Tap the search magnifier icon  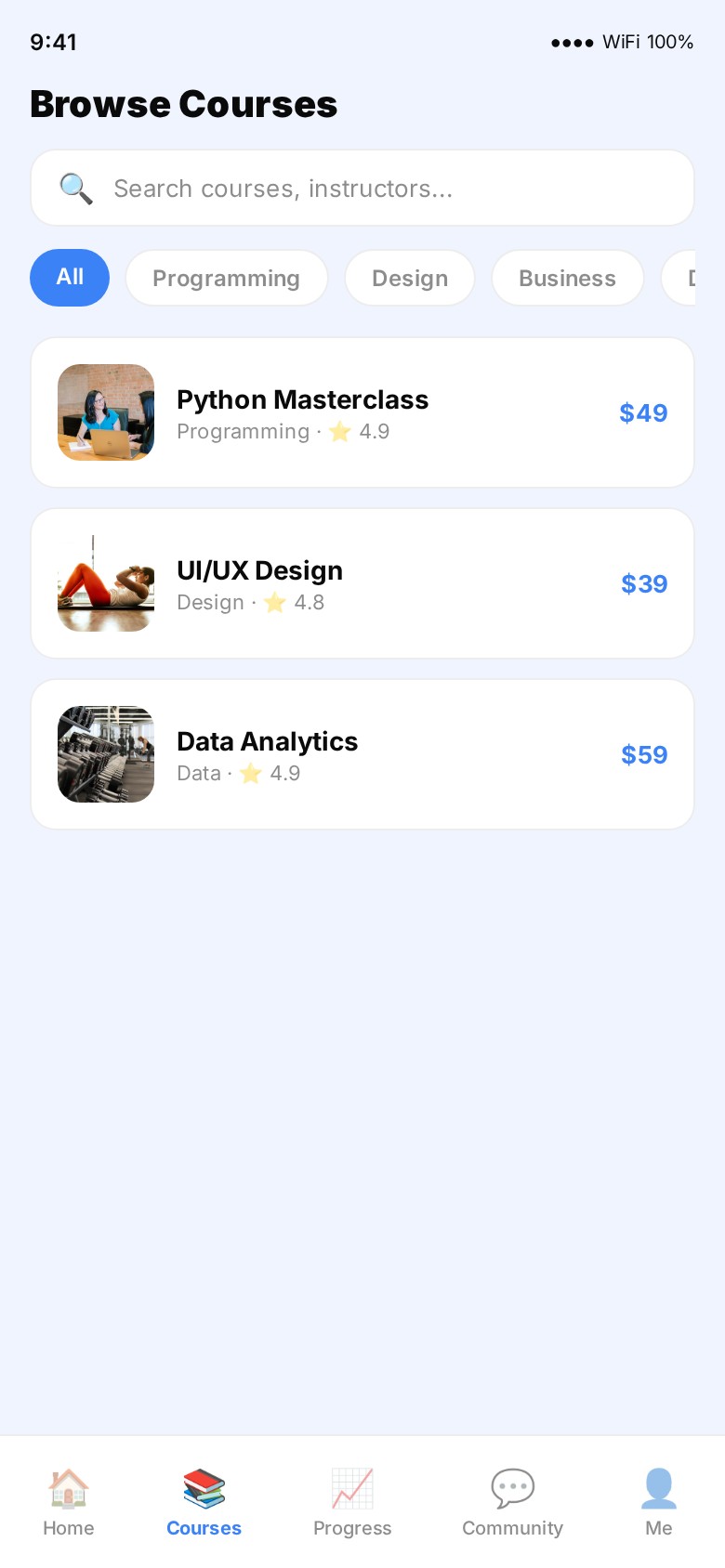pos(75,189)
